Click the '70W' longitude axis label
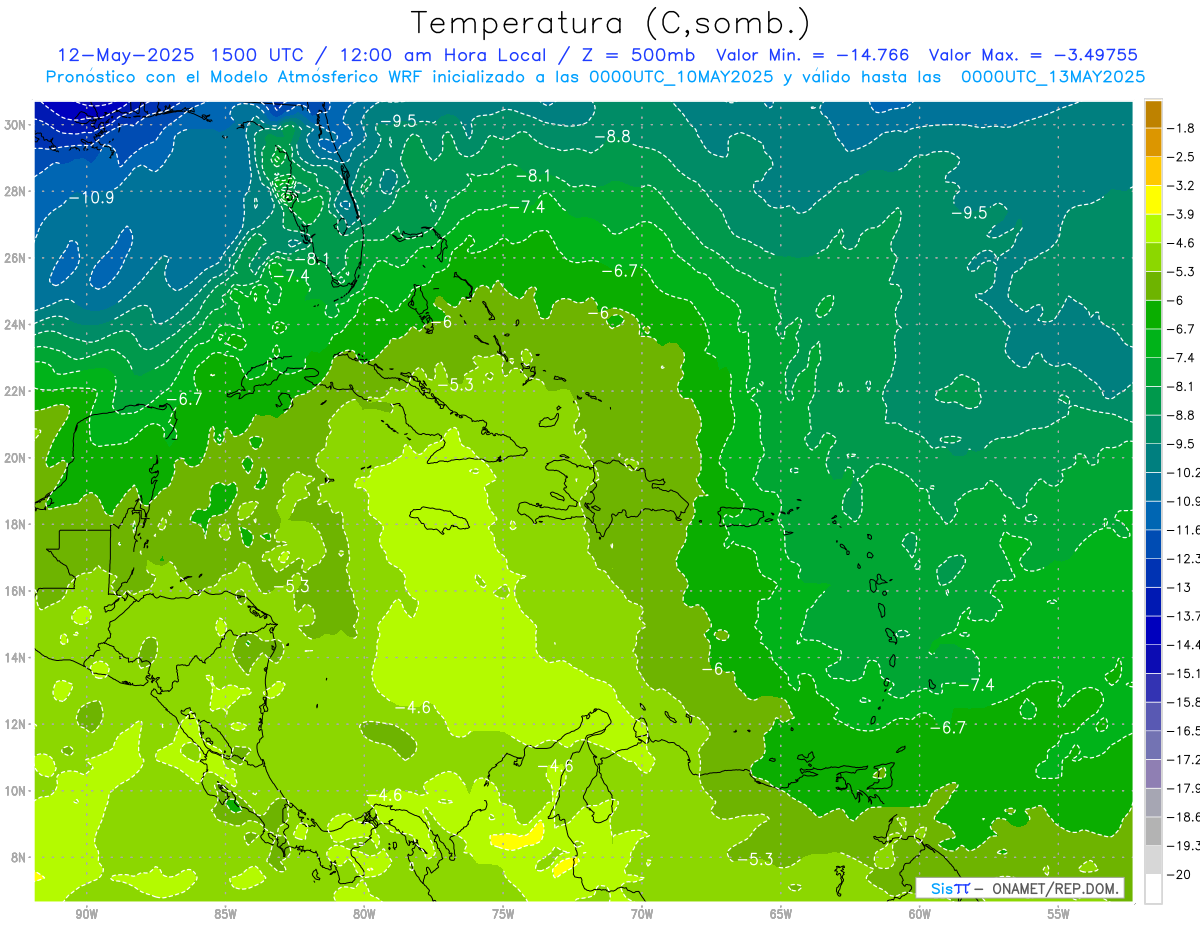Screen dimensions: 1200x927 pos(642,914)
